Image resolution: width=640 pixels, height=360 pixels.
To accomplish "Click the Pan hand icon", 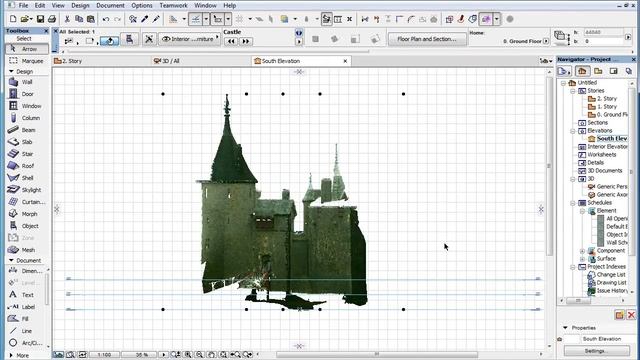I will click(211, 355).
